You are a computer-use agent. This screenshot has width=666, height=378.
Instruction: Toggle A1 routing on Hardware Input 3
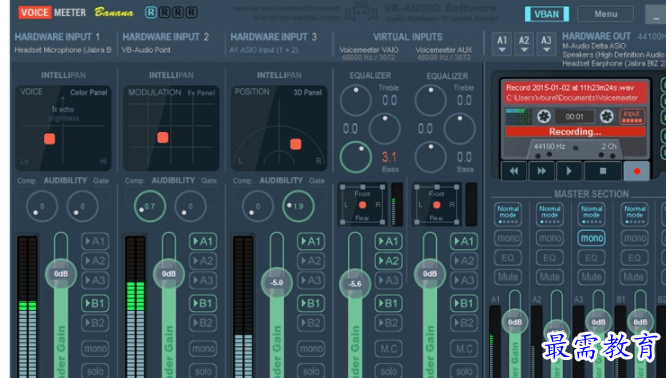click(x=311, y=241)
